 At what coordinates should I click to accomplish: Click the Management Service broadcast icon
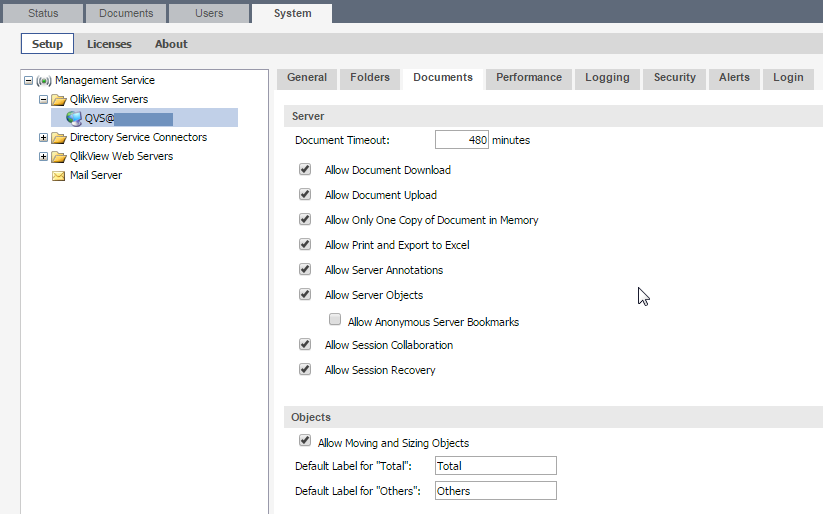[x=44, y=81]
